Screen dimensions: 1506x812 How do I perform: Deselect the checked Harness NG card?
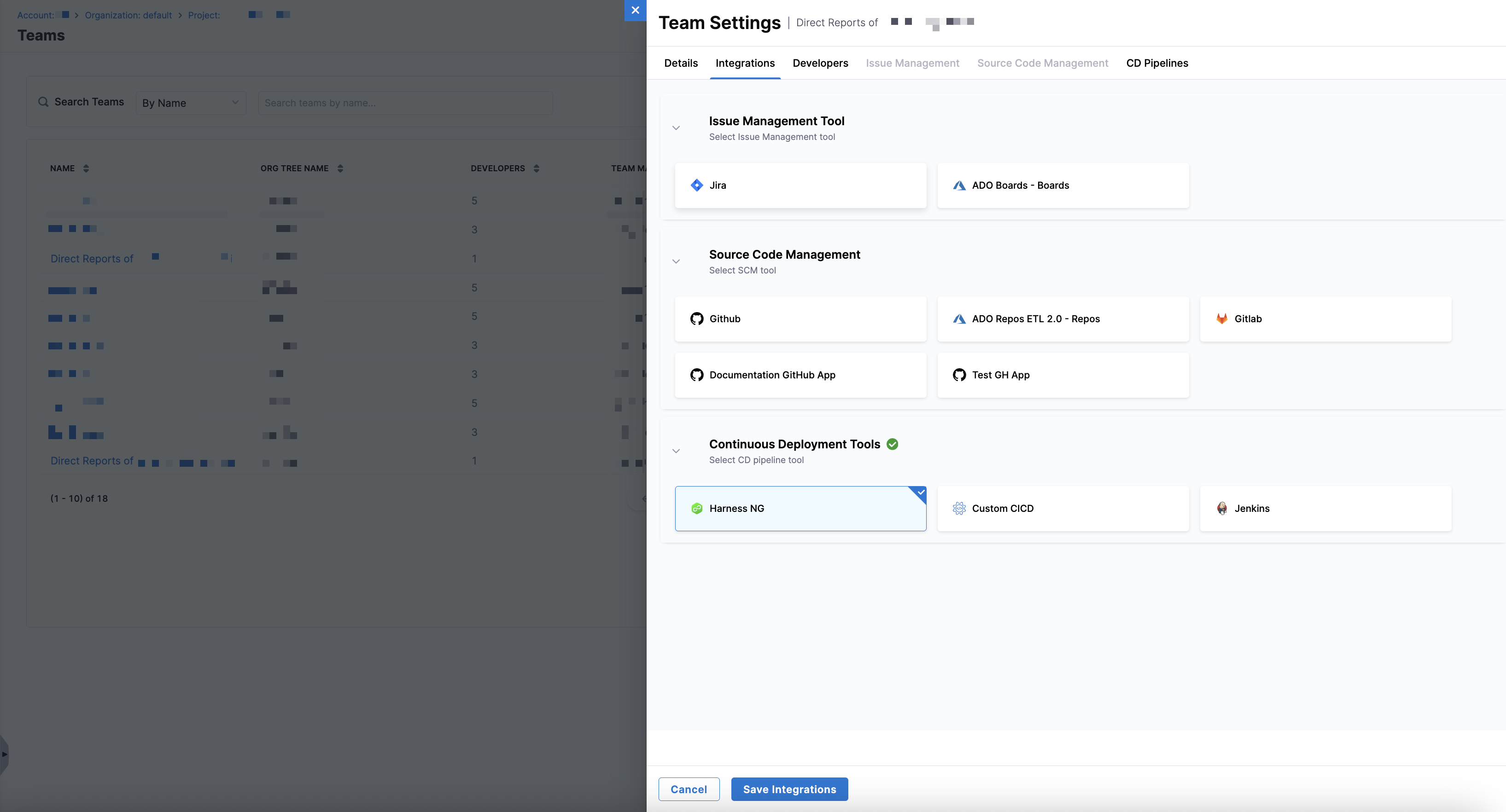click(x=800, y=508)
